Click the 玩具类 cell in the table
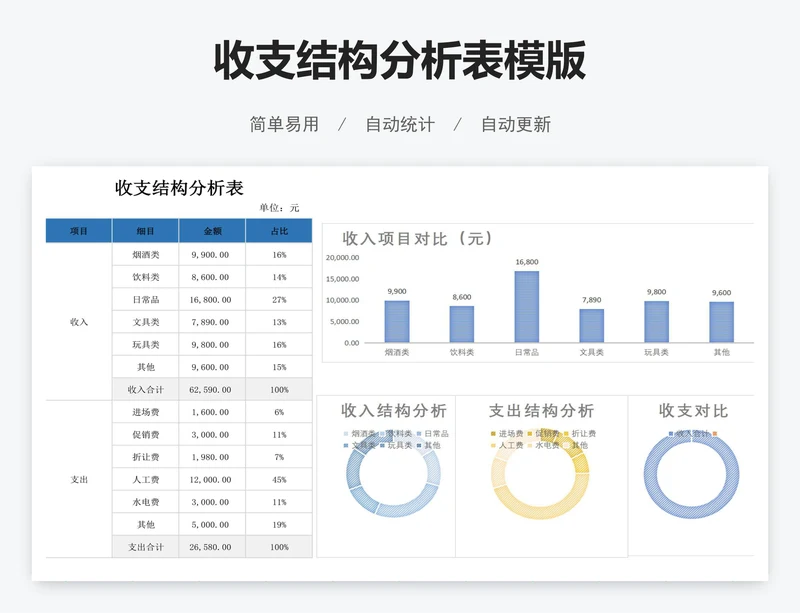Screen dimensions: 800x613 pyautogui.click(x=145, y=344)
